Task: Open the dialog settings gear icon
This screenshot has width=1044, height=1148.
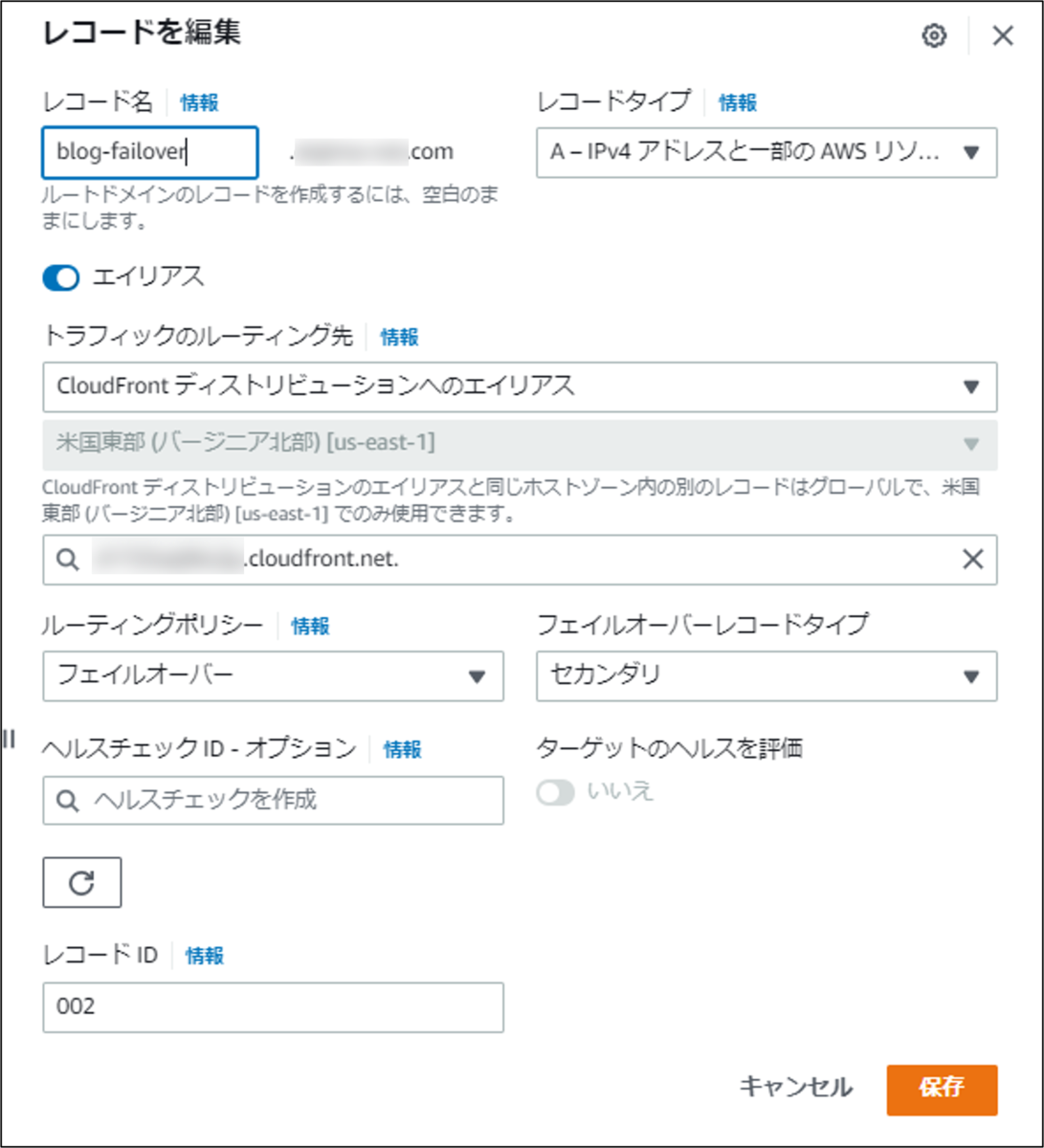Action: (935, 35)
